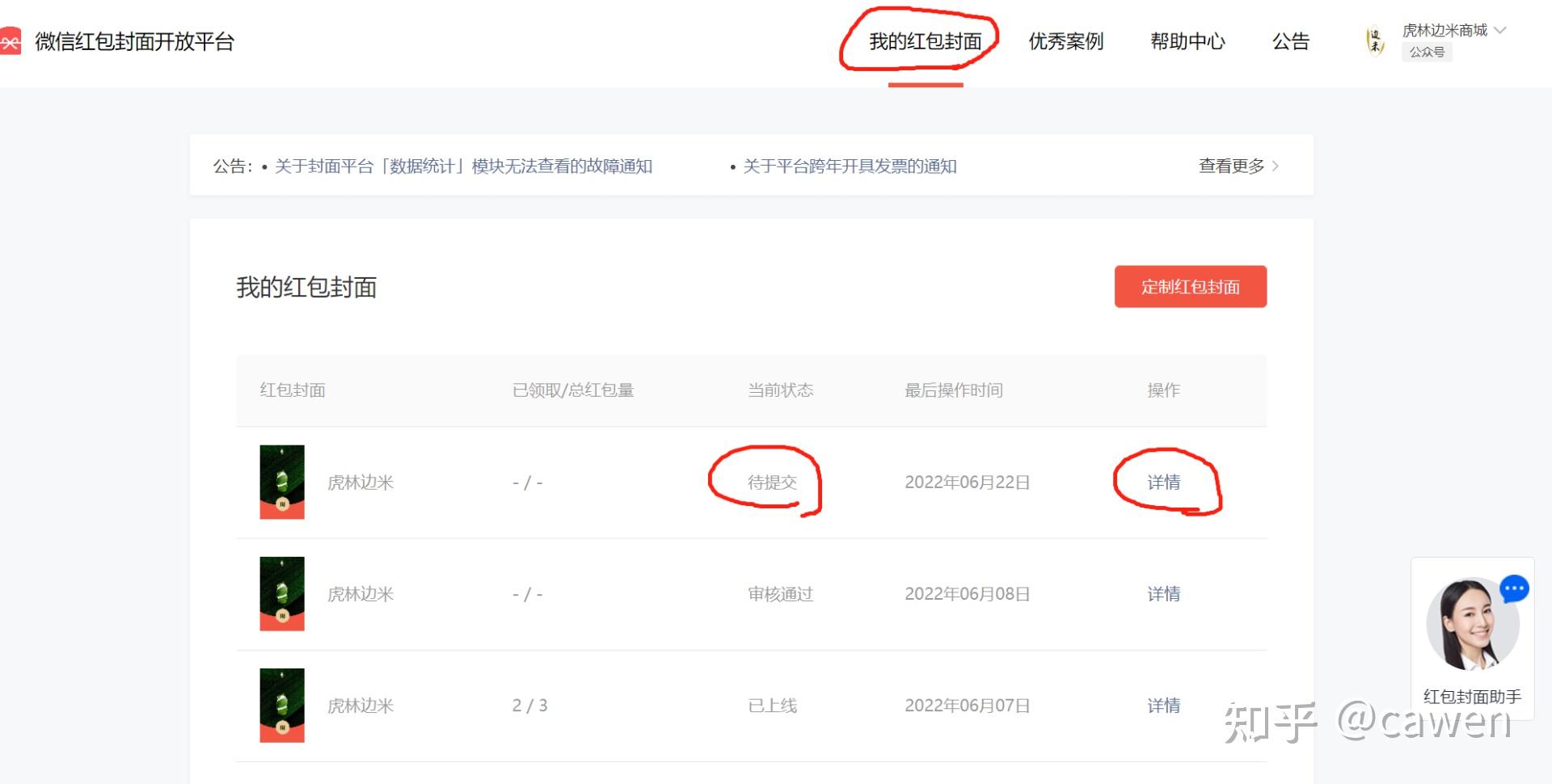Open cover thumbnail dated 2022年06月08日
Image resolution: width=1552 pixels, height=784 pixels.
tap(282, 593)
